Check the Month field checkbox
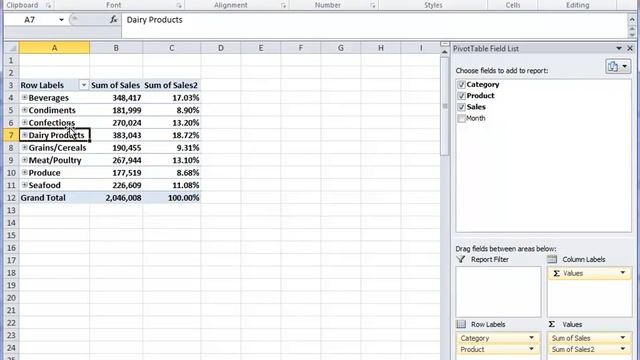 [x=461, y=118]
